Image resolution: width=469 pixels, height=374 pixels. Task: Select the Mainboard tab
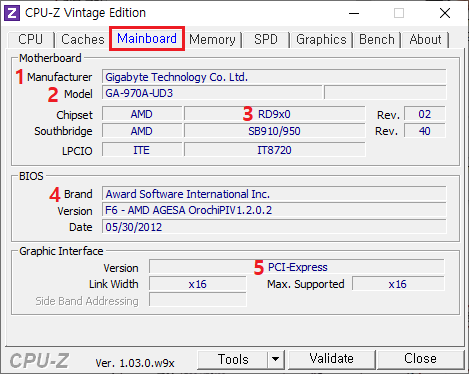(147, 39)
